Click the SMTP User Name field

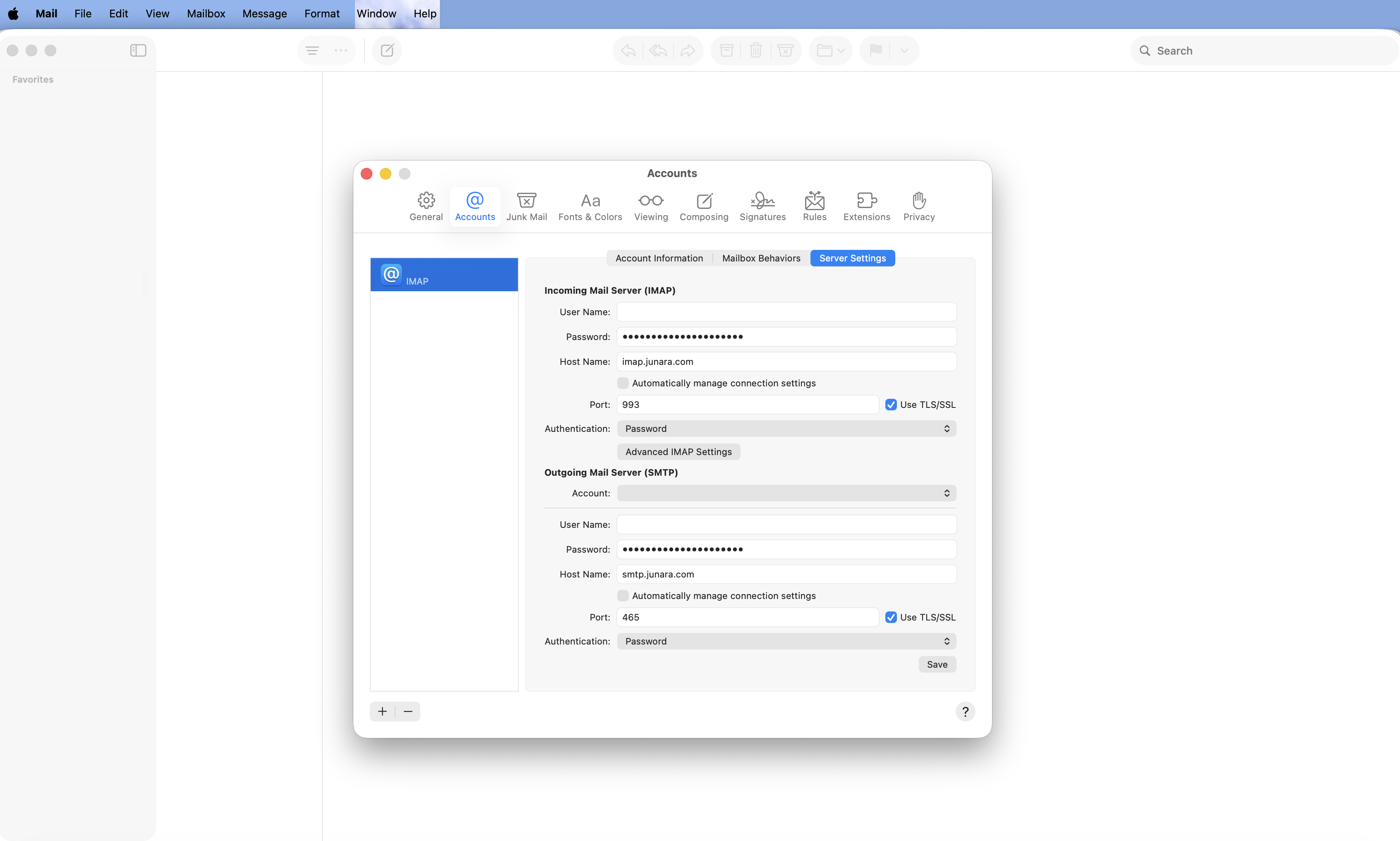point(786,524)
